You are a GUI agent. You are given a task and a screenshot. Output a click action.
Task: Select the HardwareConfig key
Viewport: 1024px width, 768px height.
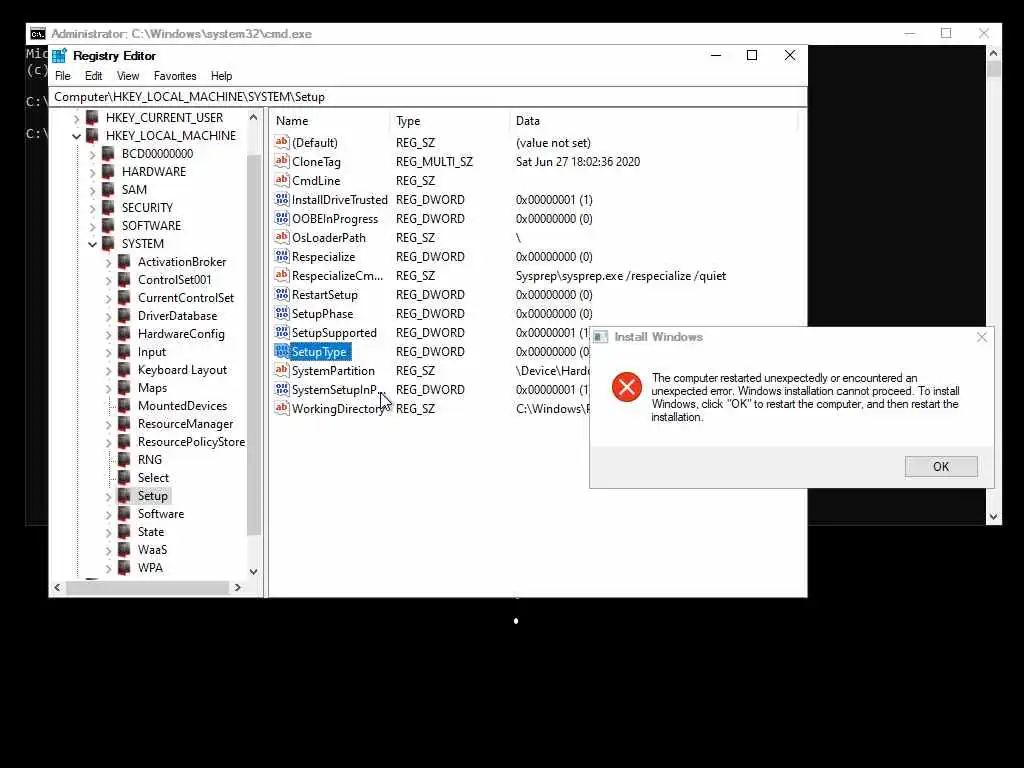pyautogui.click(x=181, y=334)
